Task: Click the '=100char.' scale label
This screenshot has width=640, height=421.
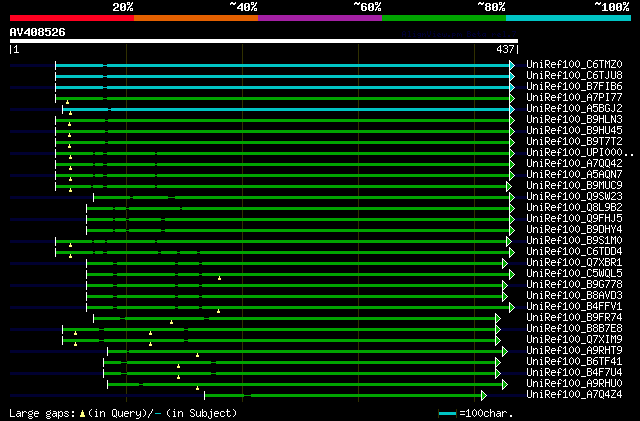Action: [486, 413]
